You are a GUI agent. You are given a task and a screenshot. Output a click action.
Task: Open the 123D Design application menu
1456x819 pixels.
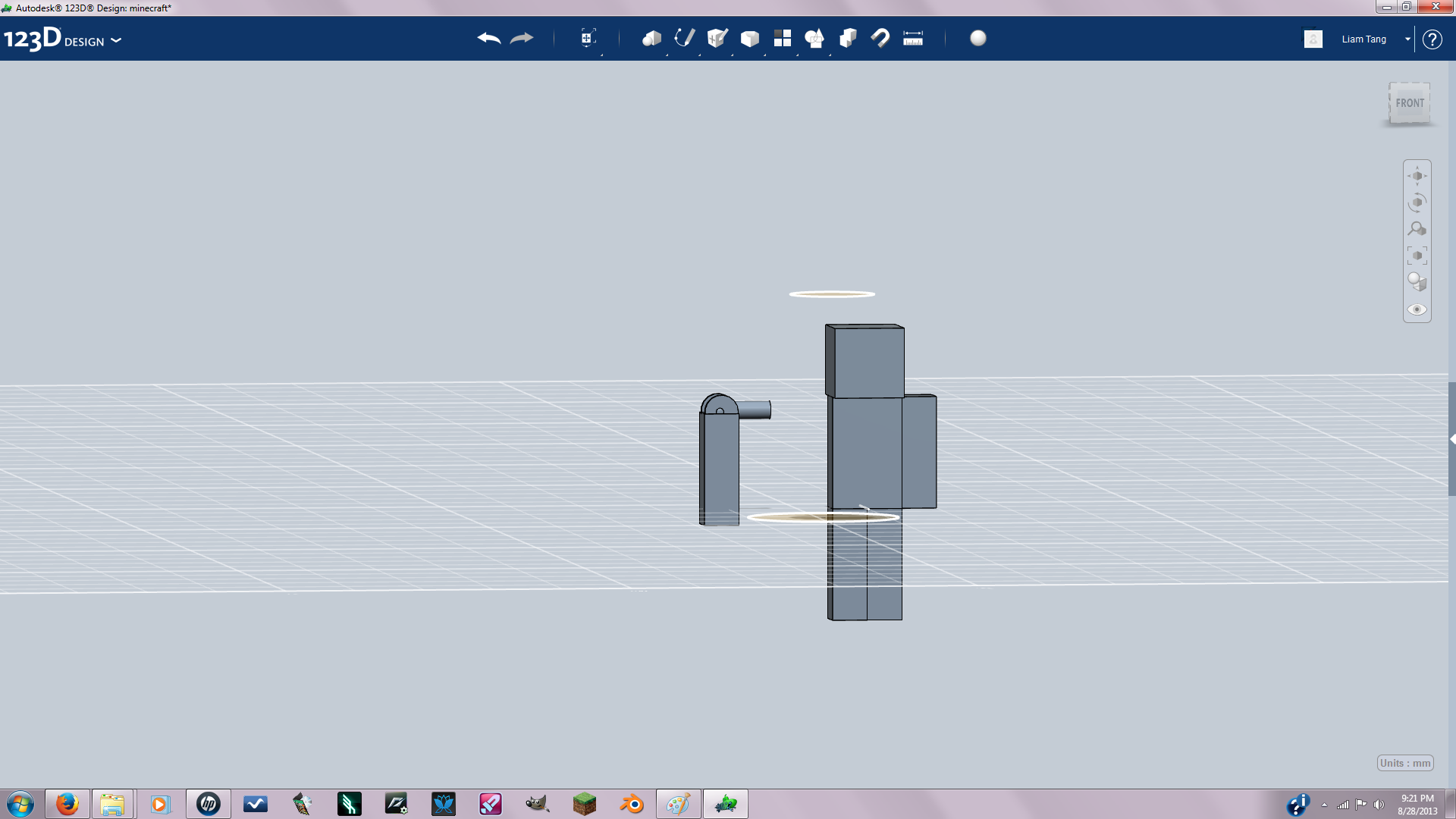(62, 39)
